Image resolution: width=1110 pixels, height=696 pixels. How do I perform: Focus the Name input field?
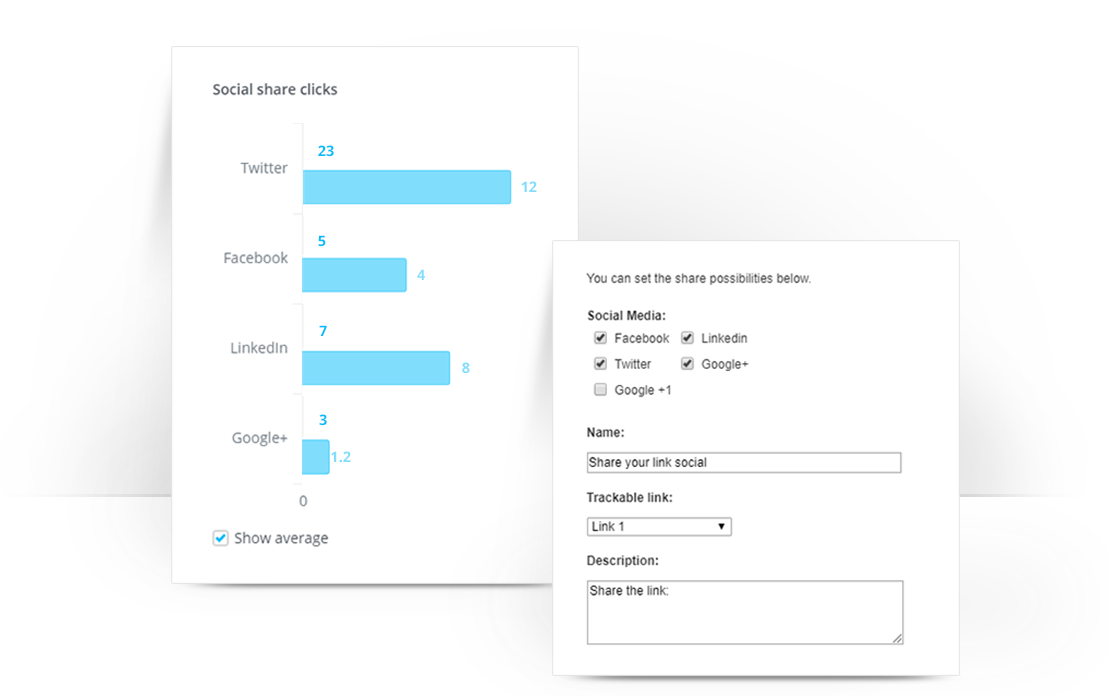tap(744, 462)
